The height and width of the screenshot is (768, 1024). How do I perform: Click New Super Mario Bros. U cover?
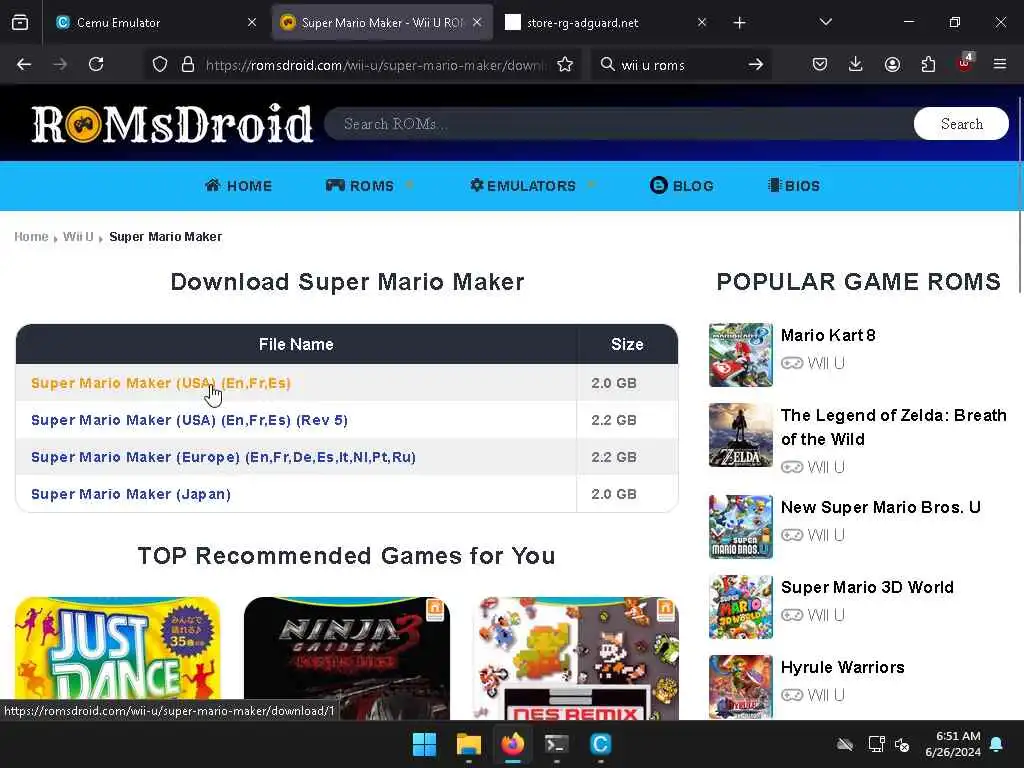[x=741, y=527]
